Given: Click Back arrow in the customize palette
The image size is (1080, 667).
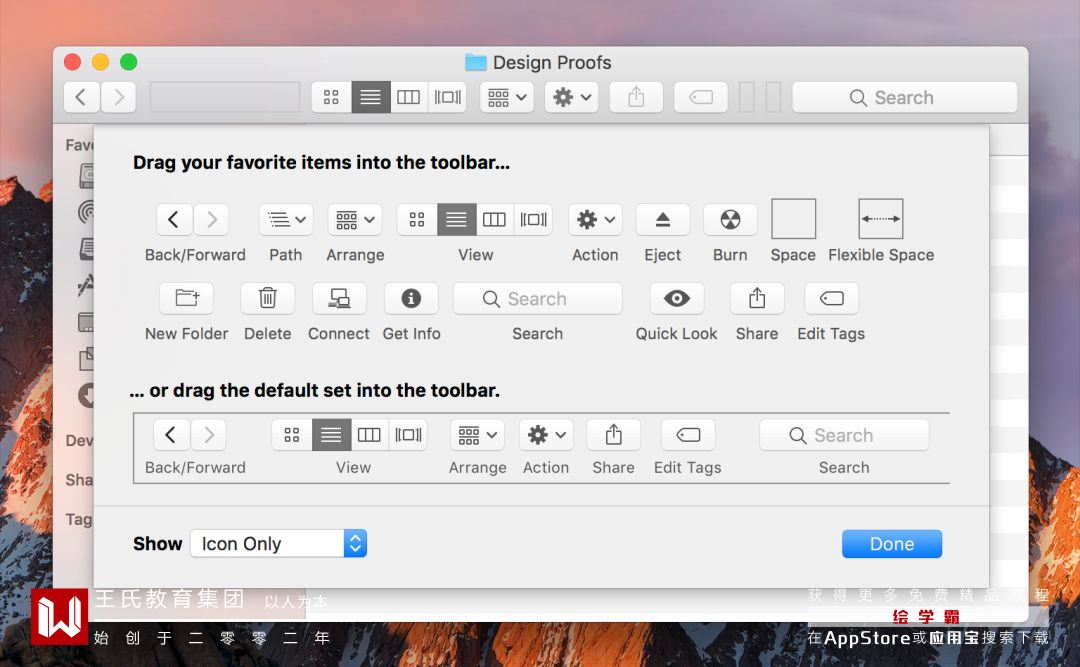Looking at the screenshot, I should 174,220.
